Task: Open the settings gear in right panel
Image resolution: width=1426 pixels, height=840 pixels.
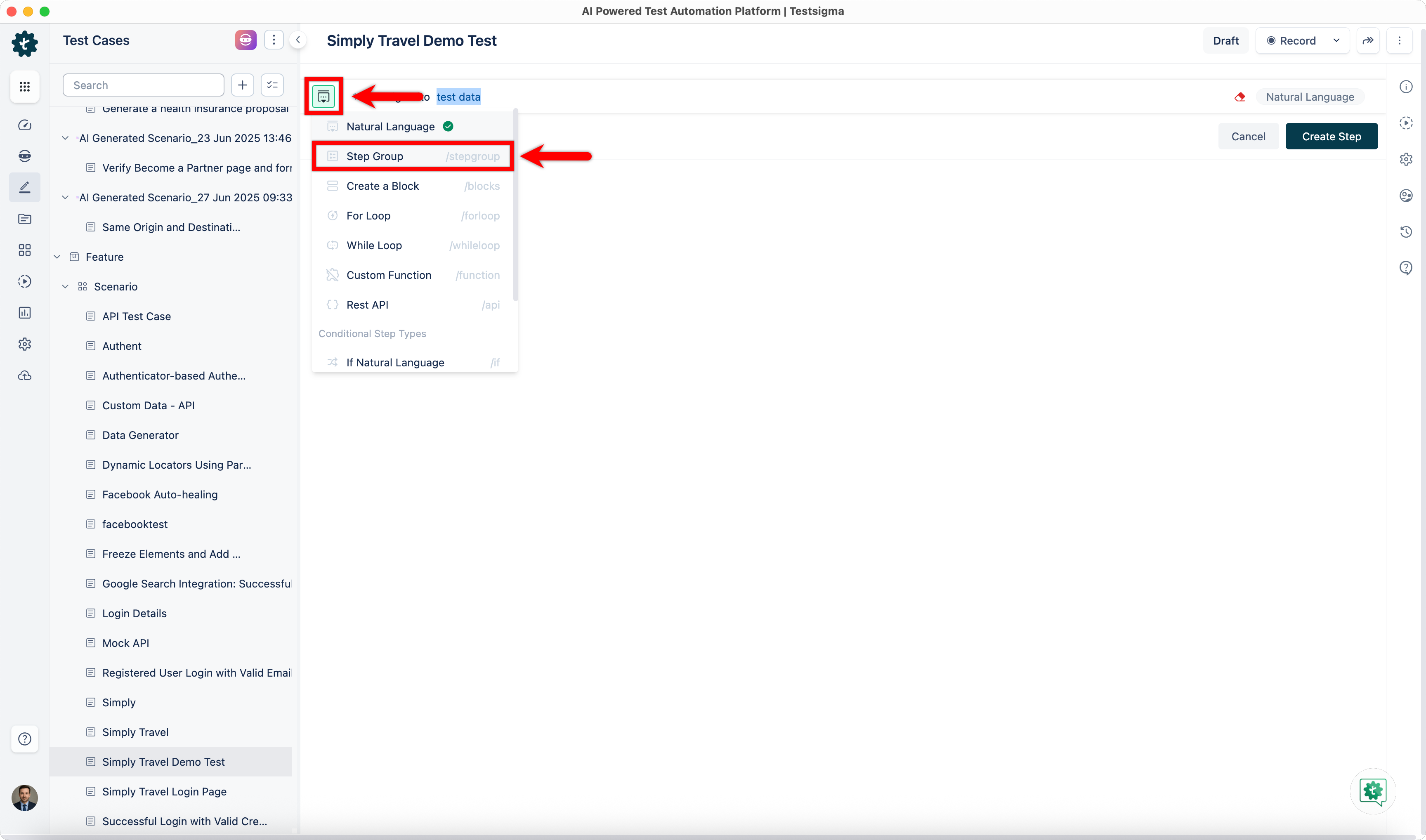Action: [1406, 159]
